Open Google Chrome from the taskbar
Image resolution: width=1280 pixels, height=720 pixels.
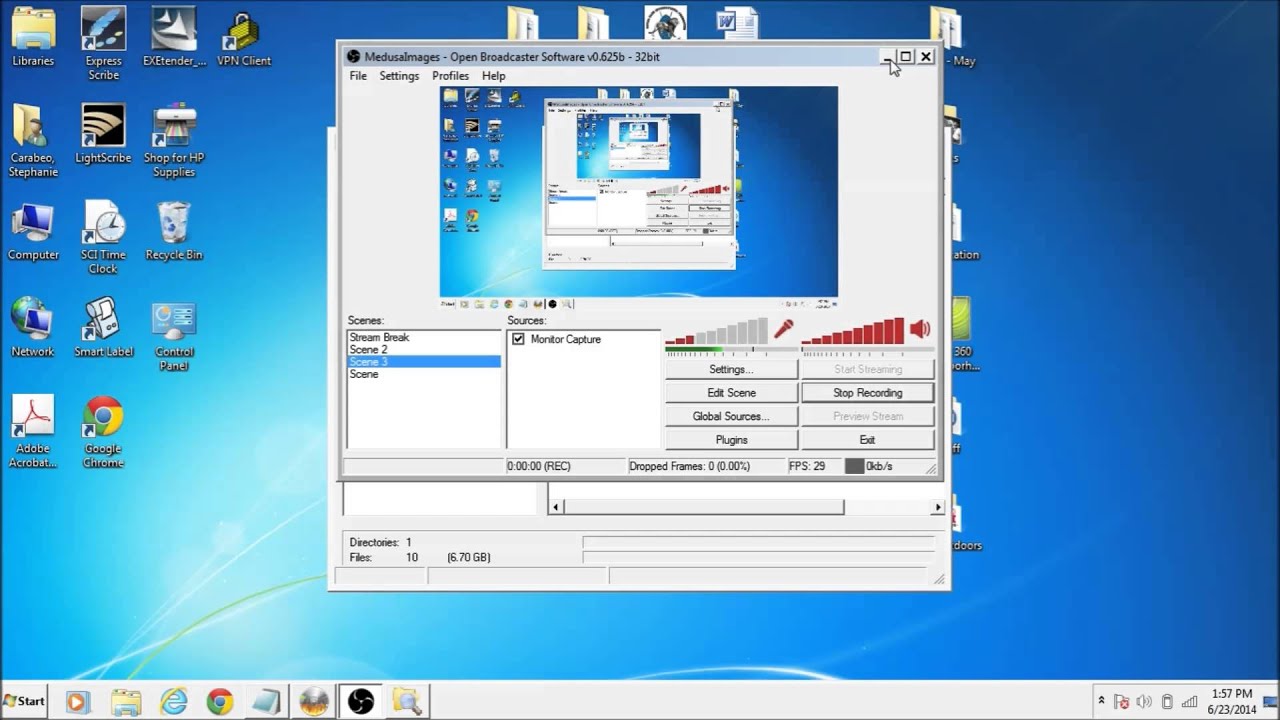pyautogui.click(x=220, y=701)
